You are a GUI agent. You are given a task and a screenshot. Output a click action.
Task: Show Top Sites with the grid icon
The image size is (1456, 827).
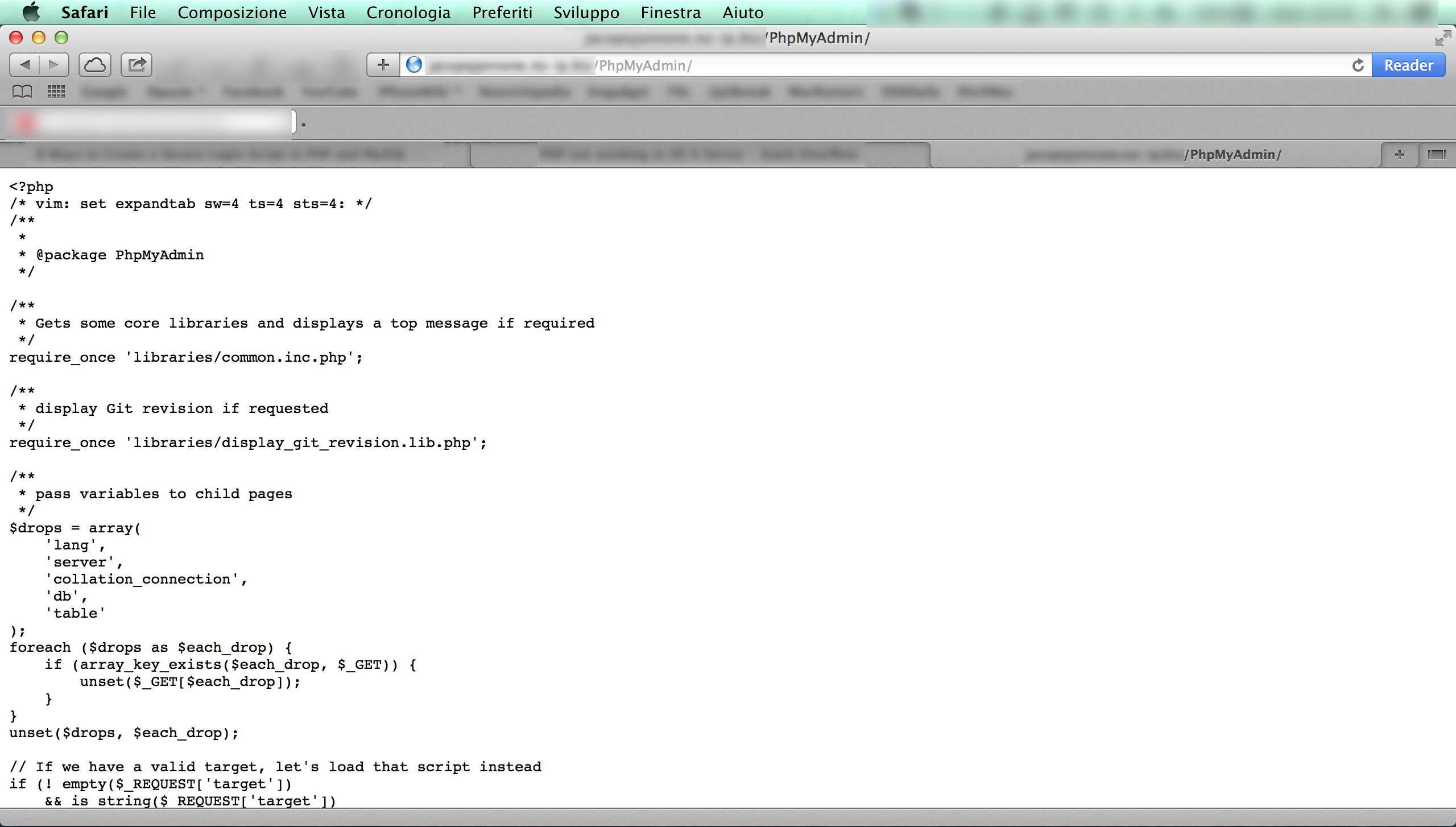tap(56, 92)
